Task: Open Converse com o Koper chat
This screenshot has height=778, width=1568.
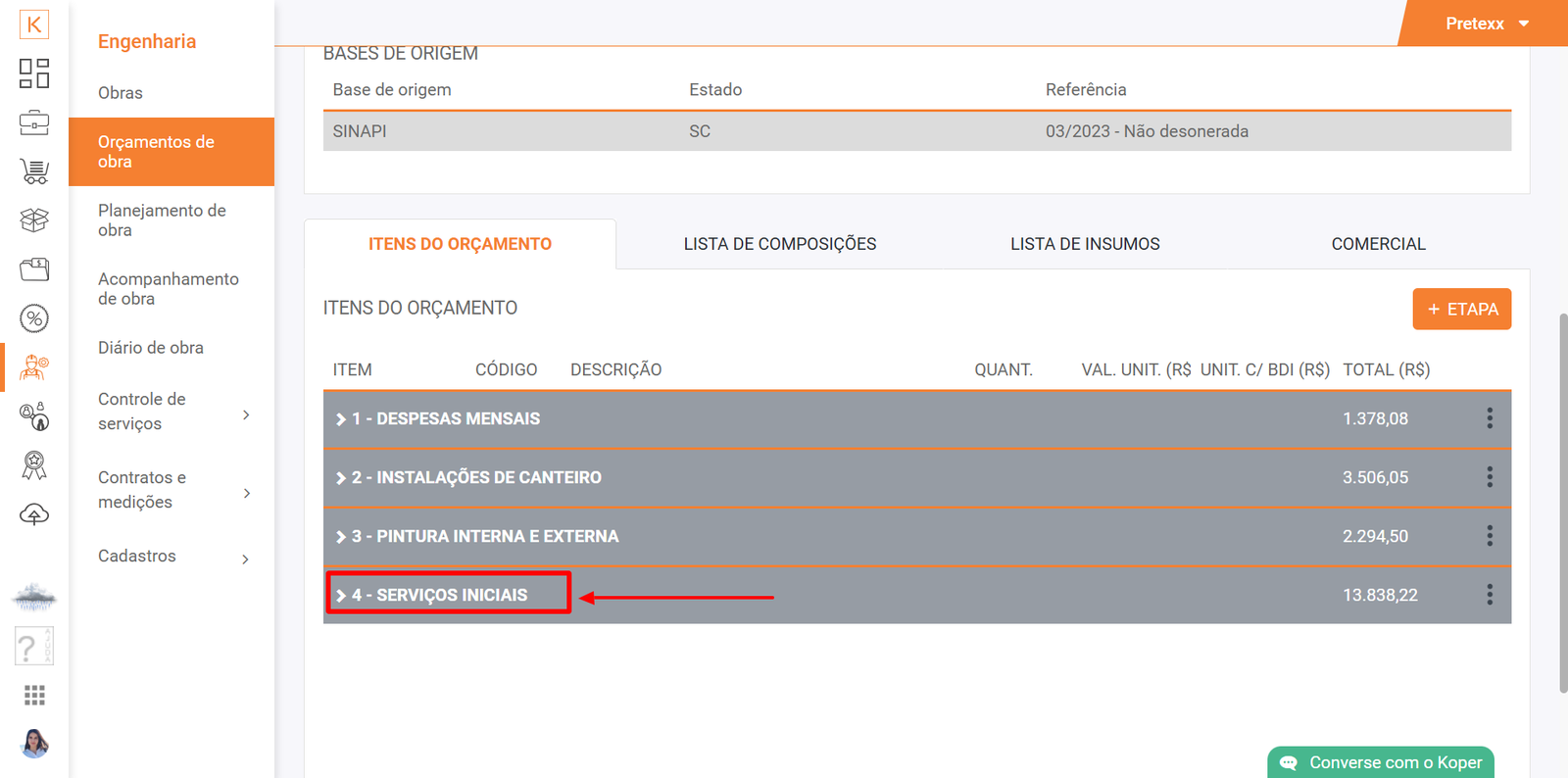Action: 1381,762
